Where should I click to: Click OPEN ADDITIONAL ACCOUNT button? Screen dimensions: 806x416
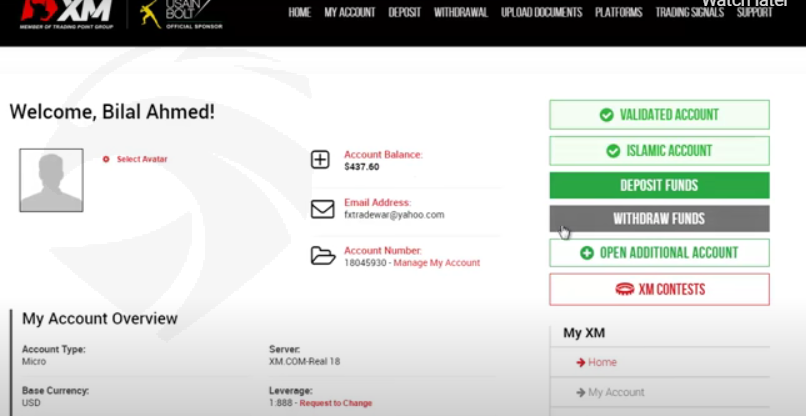660,253
